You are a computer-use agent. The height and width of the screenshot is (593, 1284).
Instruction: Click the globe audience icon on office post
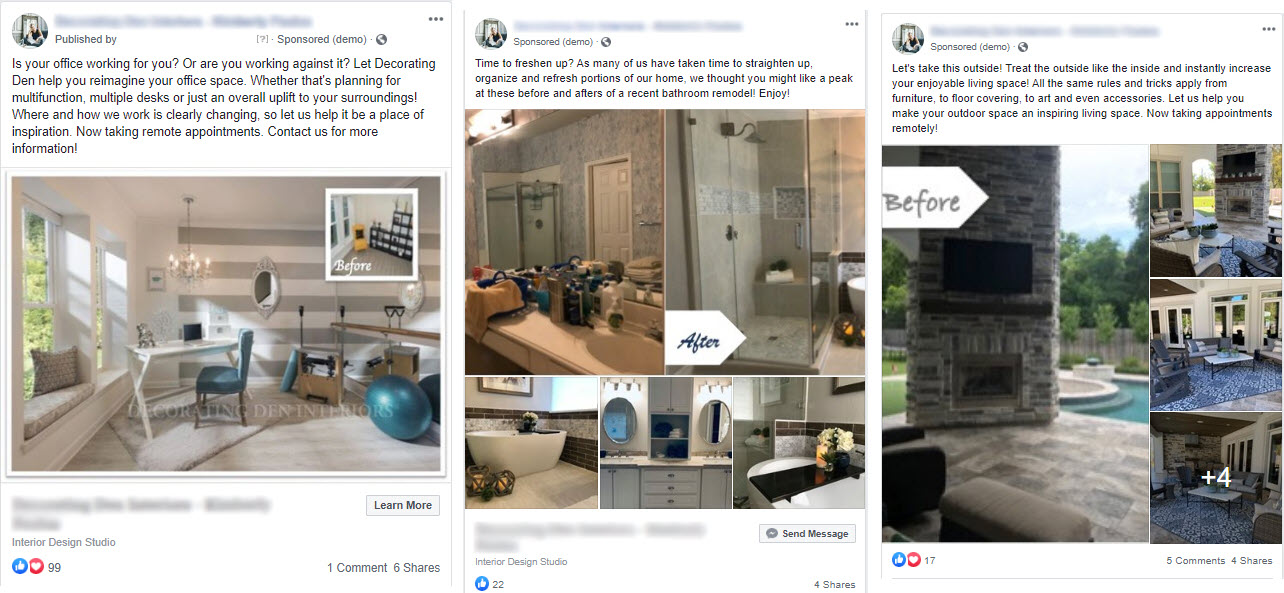381,40
